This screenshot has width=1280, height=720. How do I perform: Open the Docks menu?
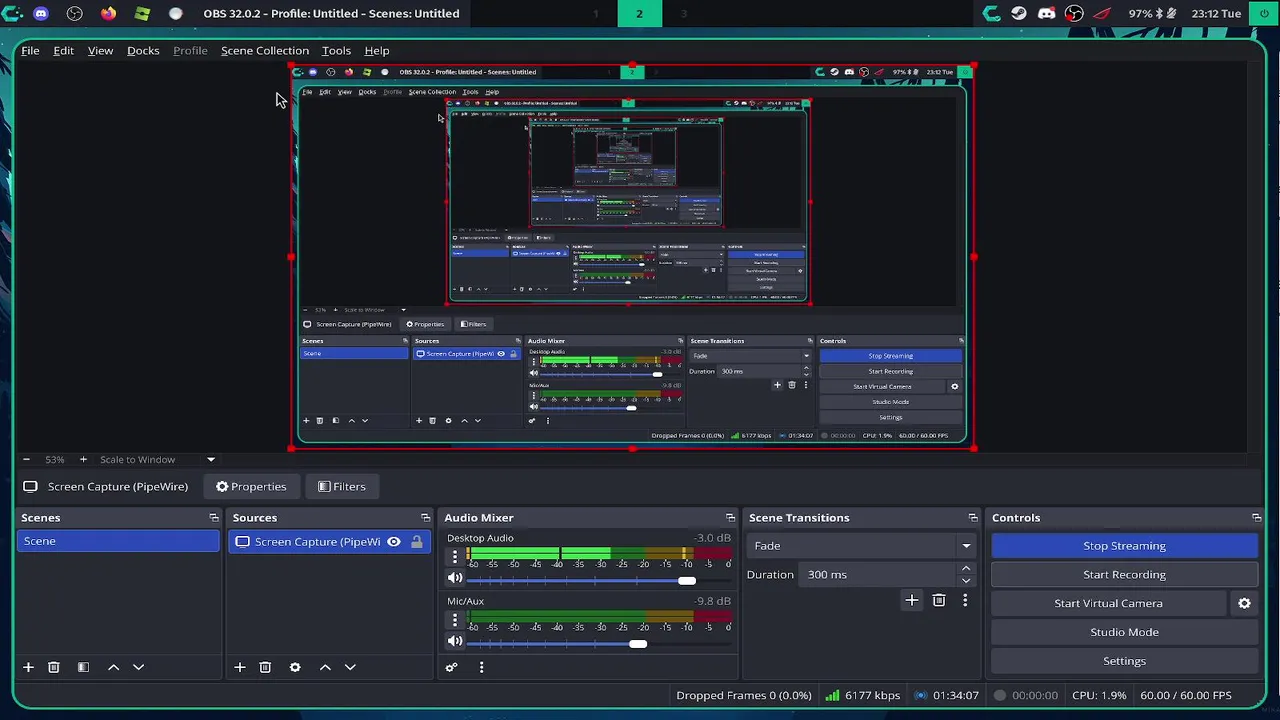click(x=143, y=50)
